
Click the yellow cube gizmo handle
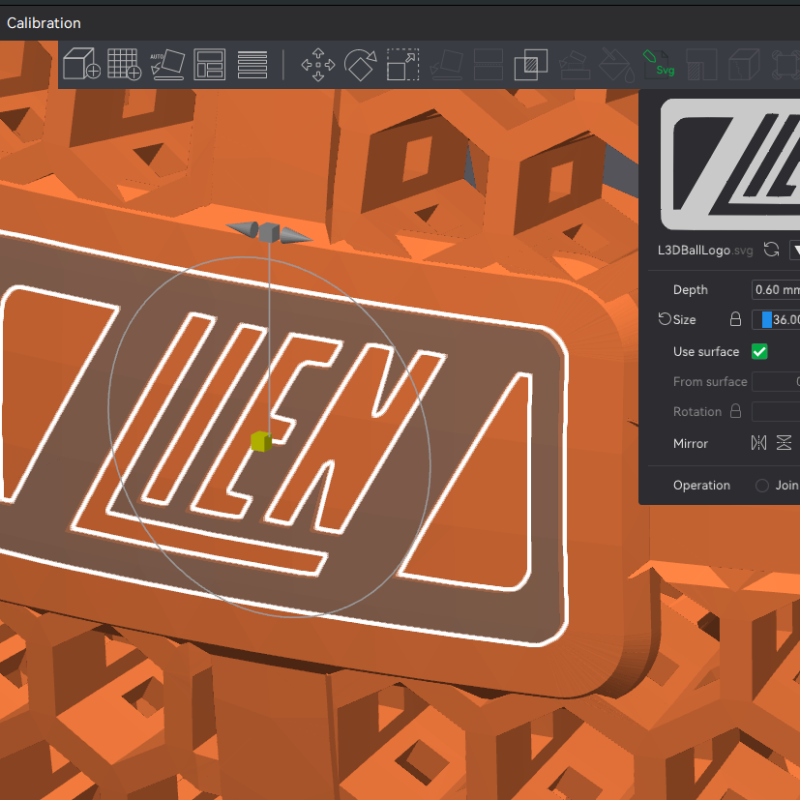(260, 442)
